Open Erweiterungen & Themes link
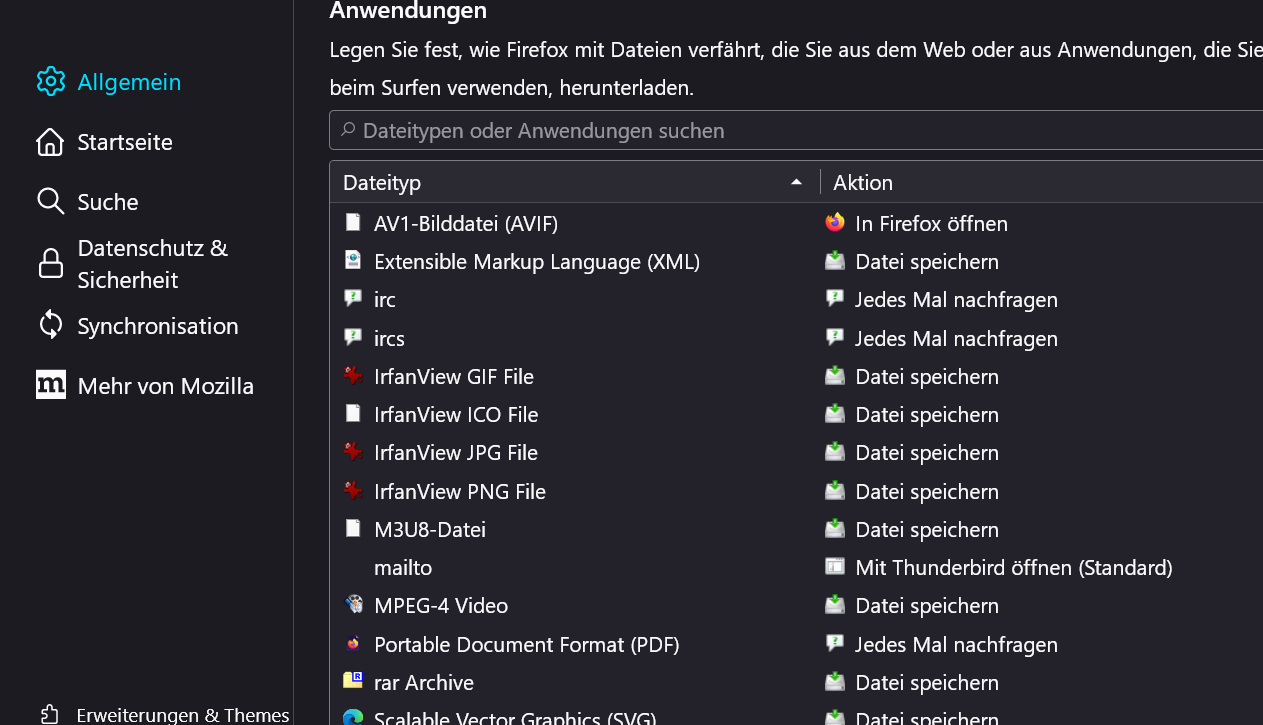Viewport: 1263px width, 725px height. point(183,714)
